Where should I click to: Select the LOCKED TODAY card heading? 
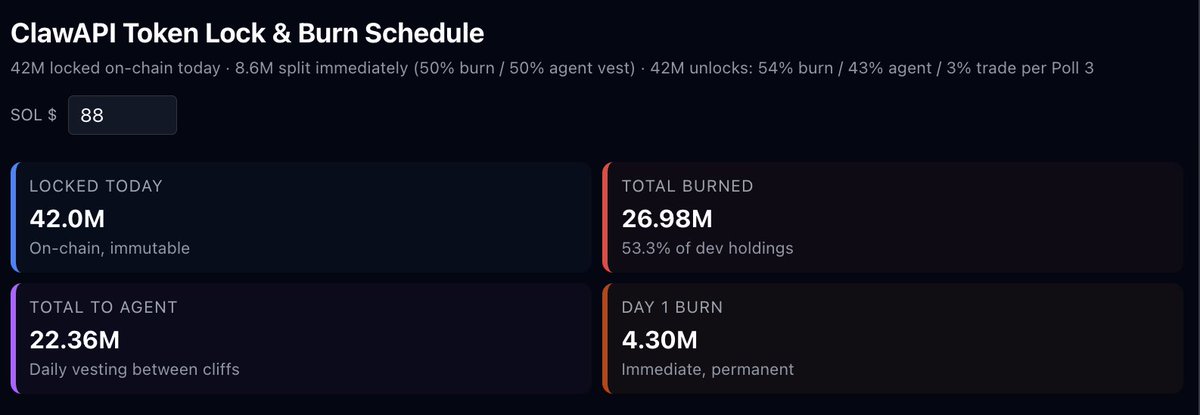coord(96,186)
